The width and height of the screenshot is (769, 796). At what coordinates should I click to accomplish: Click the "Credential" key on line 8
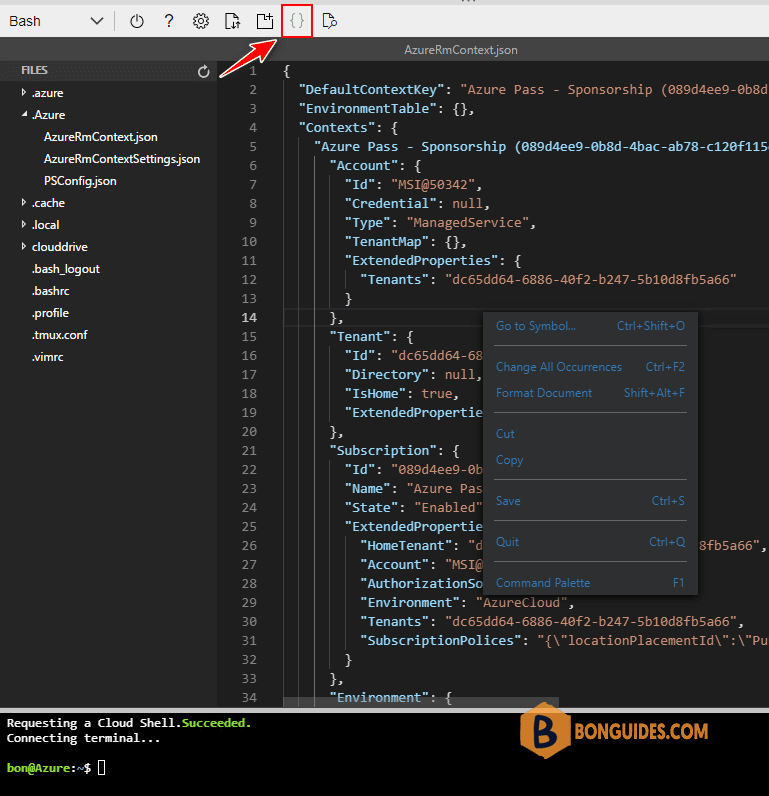tap(390, 204)
